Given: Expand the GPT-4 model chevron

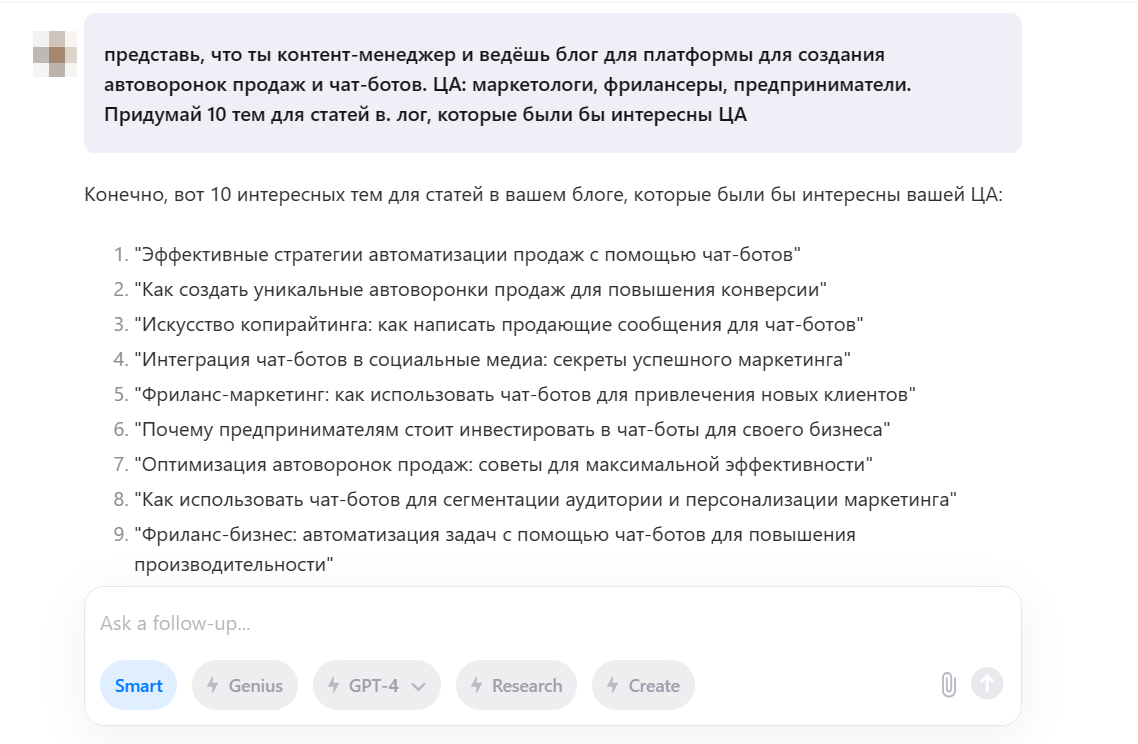Looking at the screenshot, I should coord(419,686).
